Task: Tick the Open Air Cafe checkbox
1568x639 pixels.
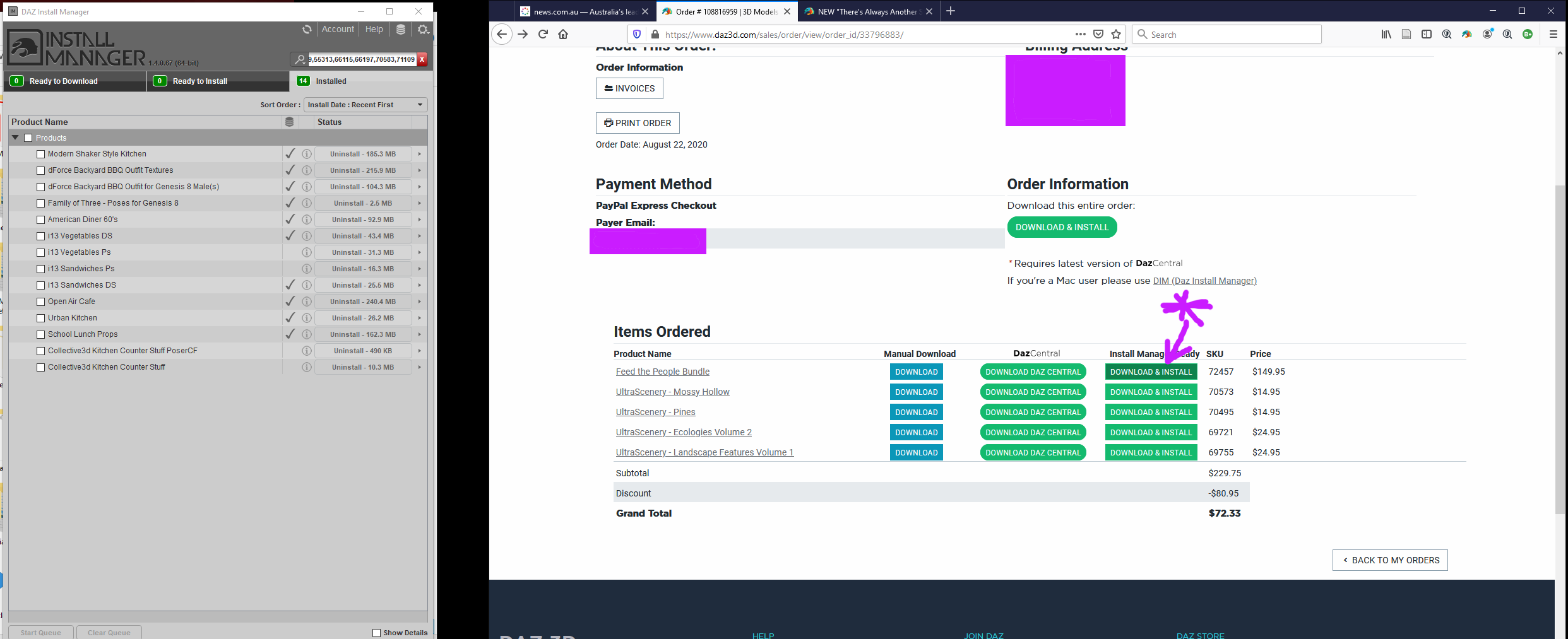Action: (41, 302)
